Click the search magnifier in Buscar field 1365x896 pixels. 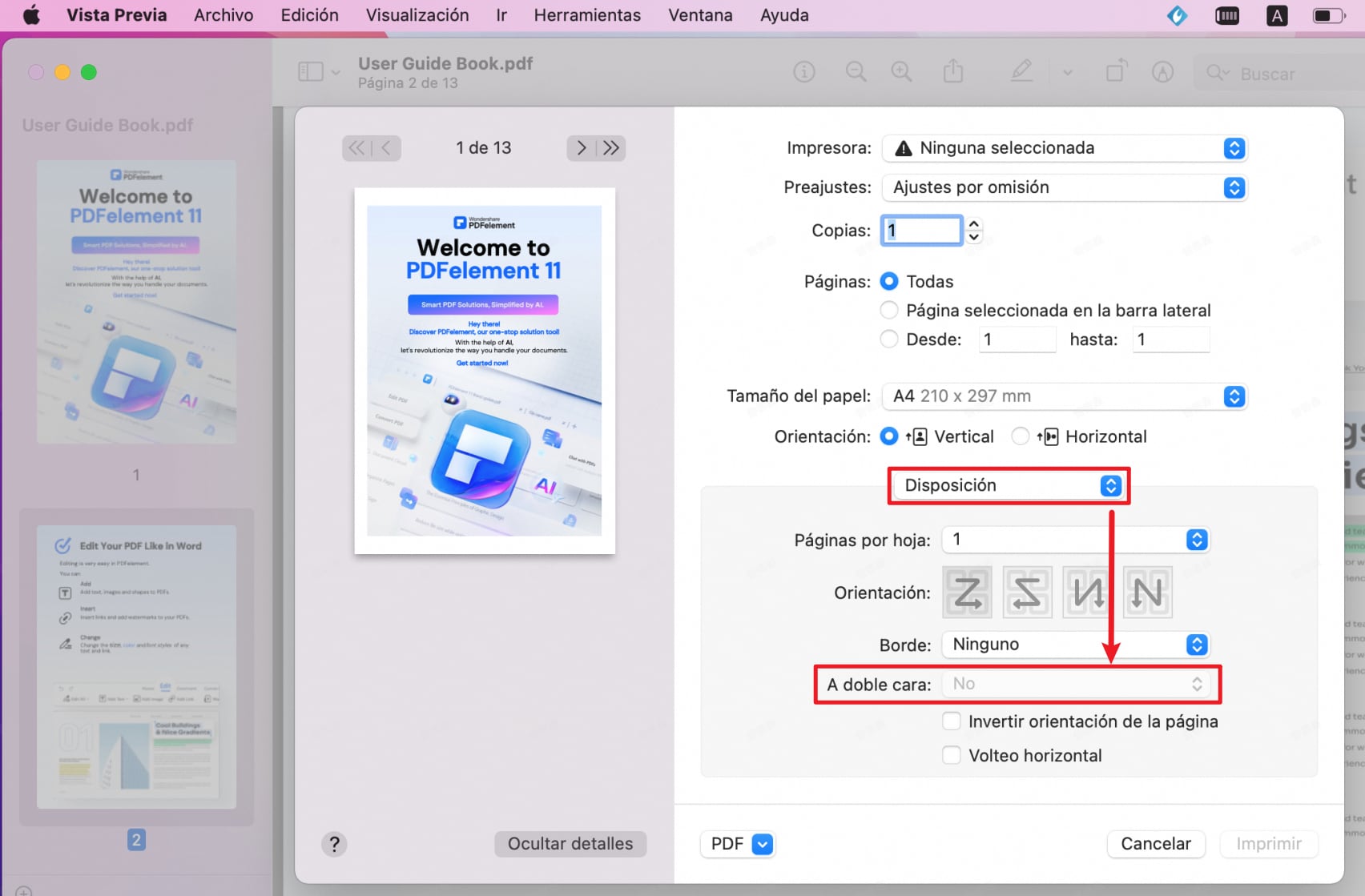pyautogui.click(x=1217, y=73)
